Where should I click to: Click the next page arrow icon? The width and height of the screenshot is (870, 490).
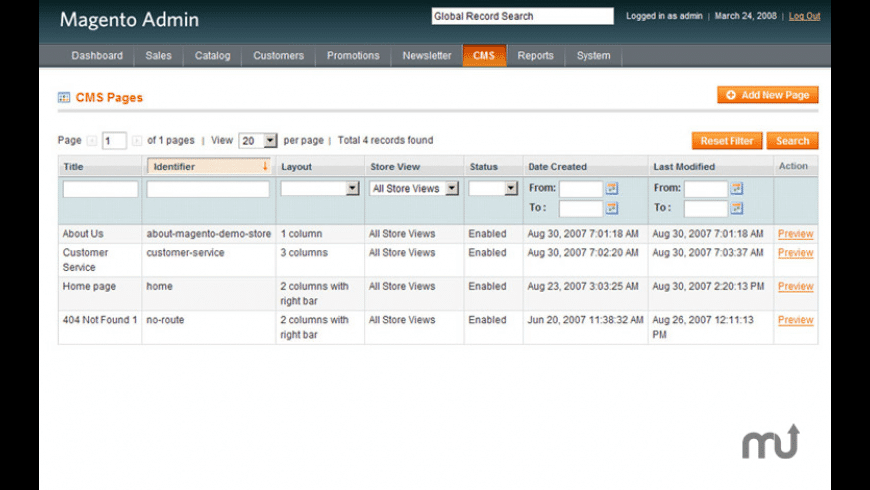tap(137, 141)
